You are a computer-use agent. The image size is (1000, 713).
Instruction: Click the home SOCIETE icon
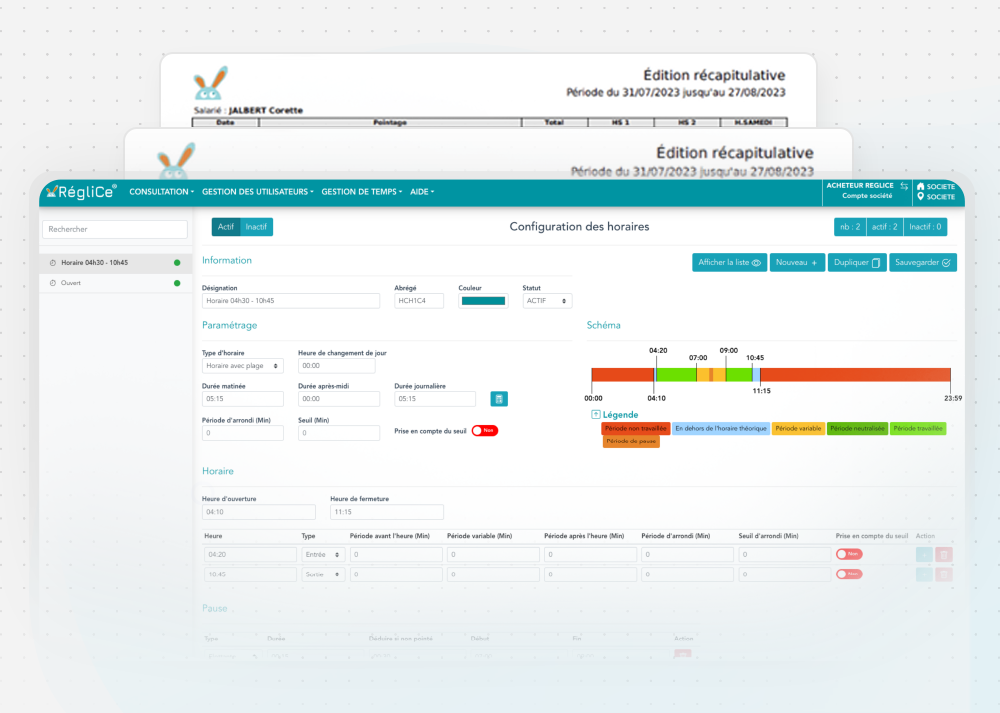[920, 186]
